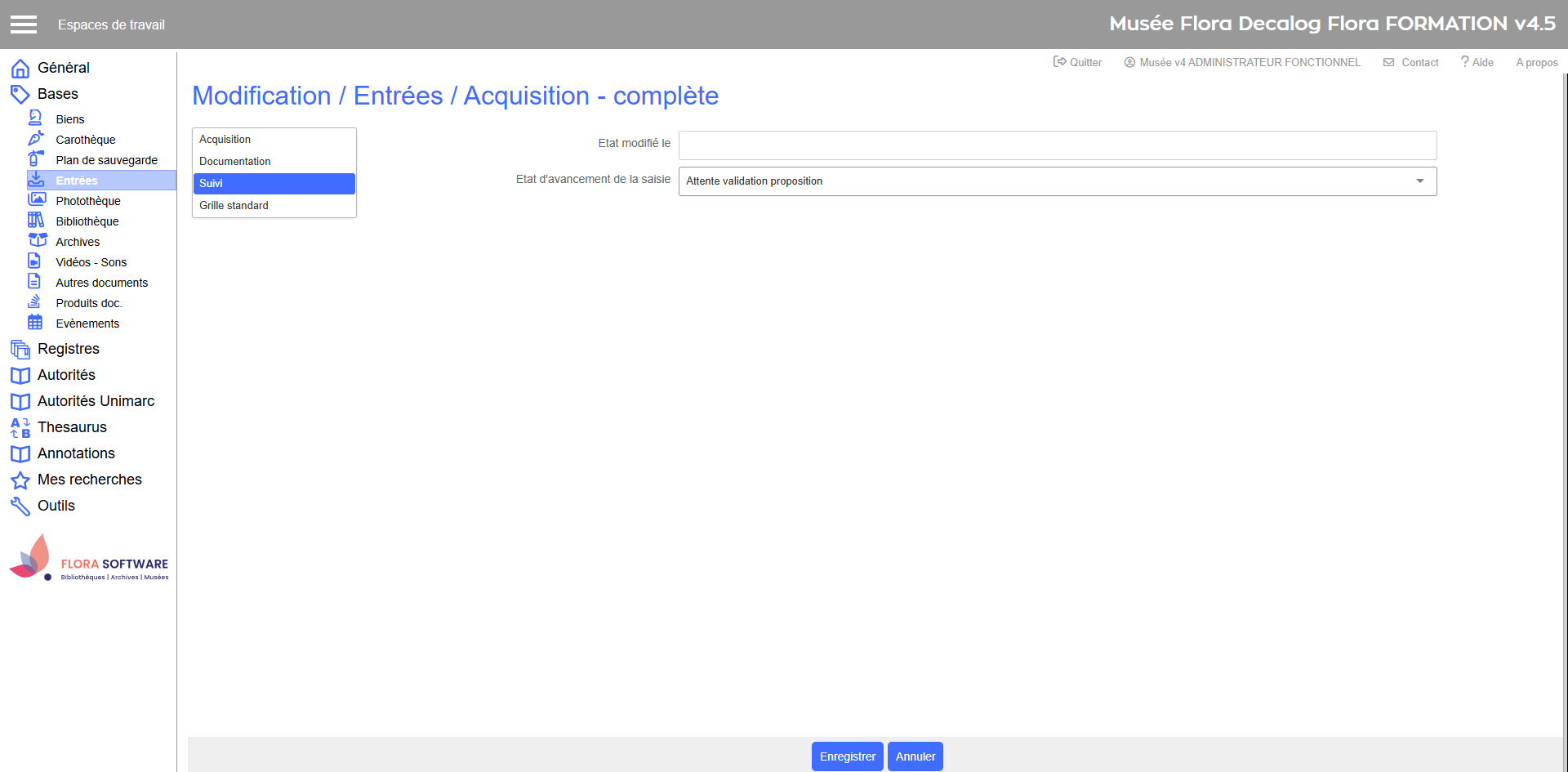Click the Mes recherches star icon

[20, 480]
